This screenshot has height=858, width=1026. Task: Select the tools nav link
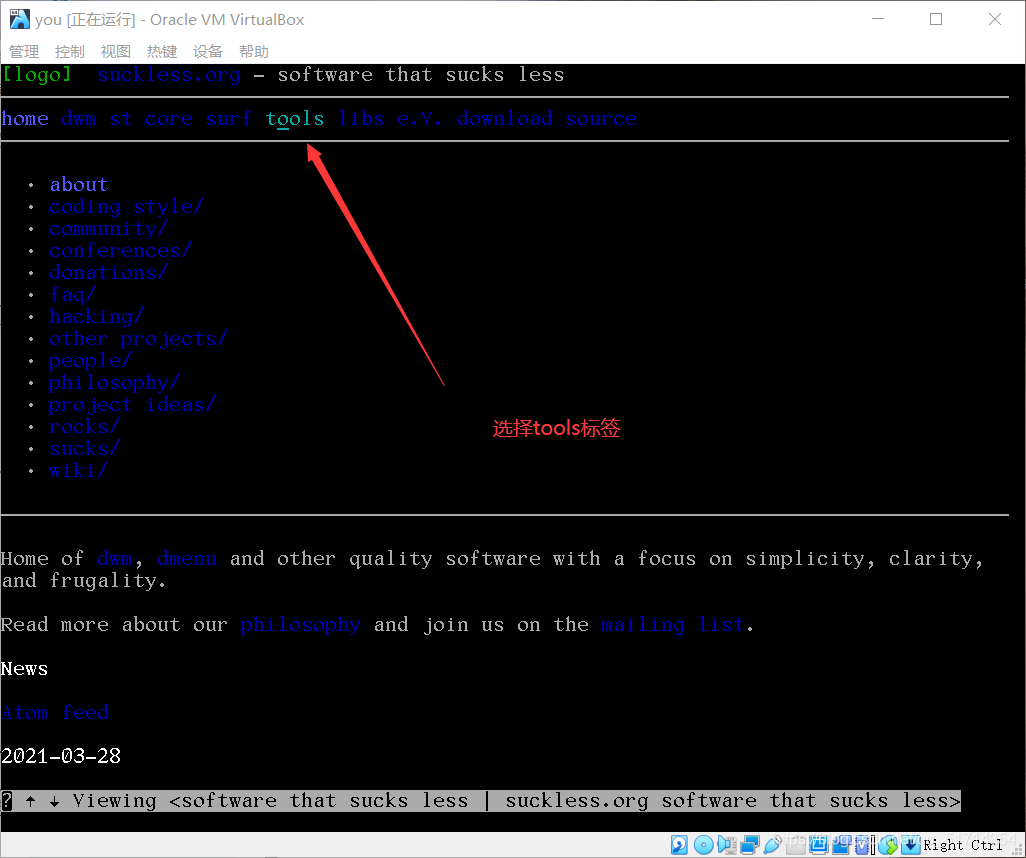click(294, 118)
